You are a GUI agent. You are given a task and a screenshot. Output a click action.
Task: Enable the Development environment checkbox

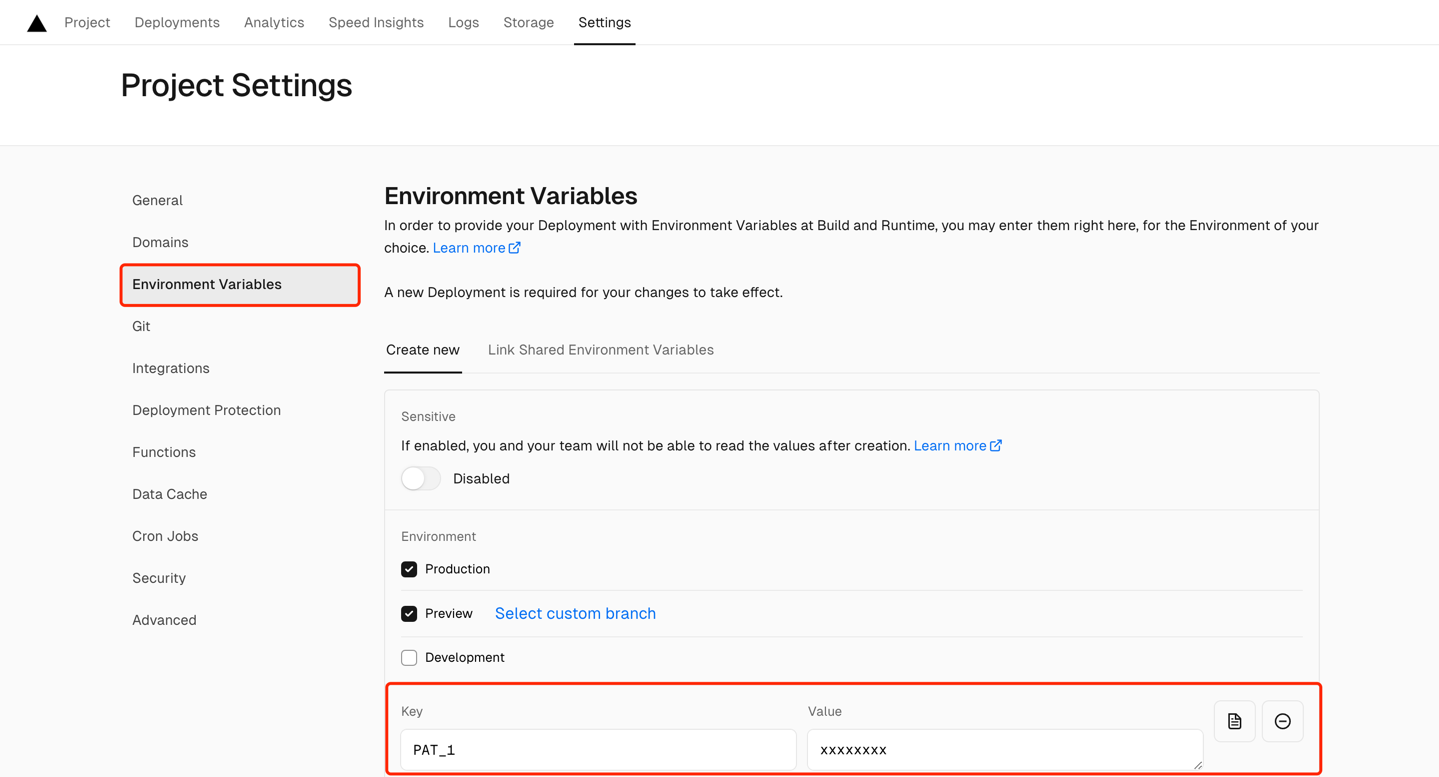tap(409, 658)
